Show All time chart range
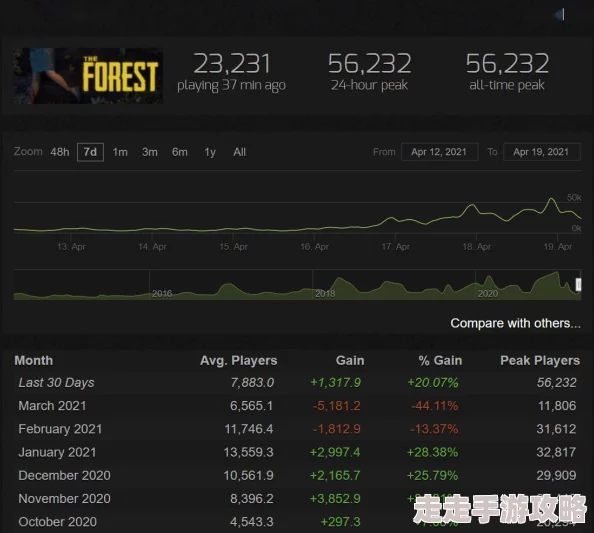Viewport: 594px width, 533px height. click(239, 152)
